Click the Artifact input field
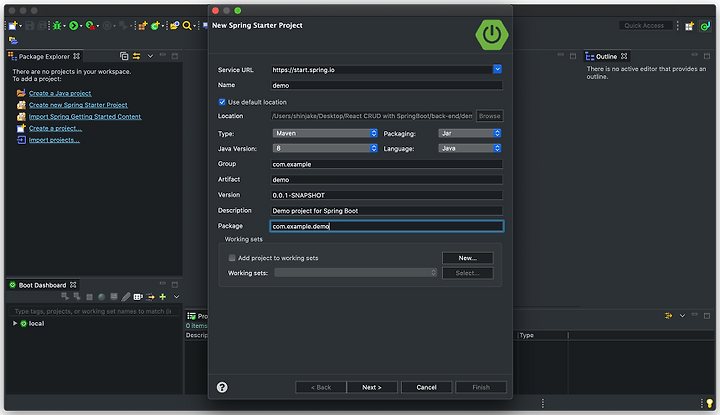Screen dimensions: 720x415 click(x=387, y=180)
